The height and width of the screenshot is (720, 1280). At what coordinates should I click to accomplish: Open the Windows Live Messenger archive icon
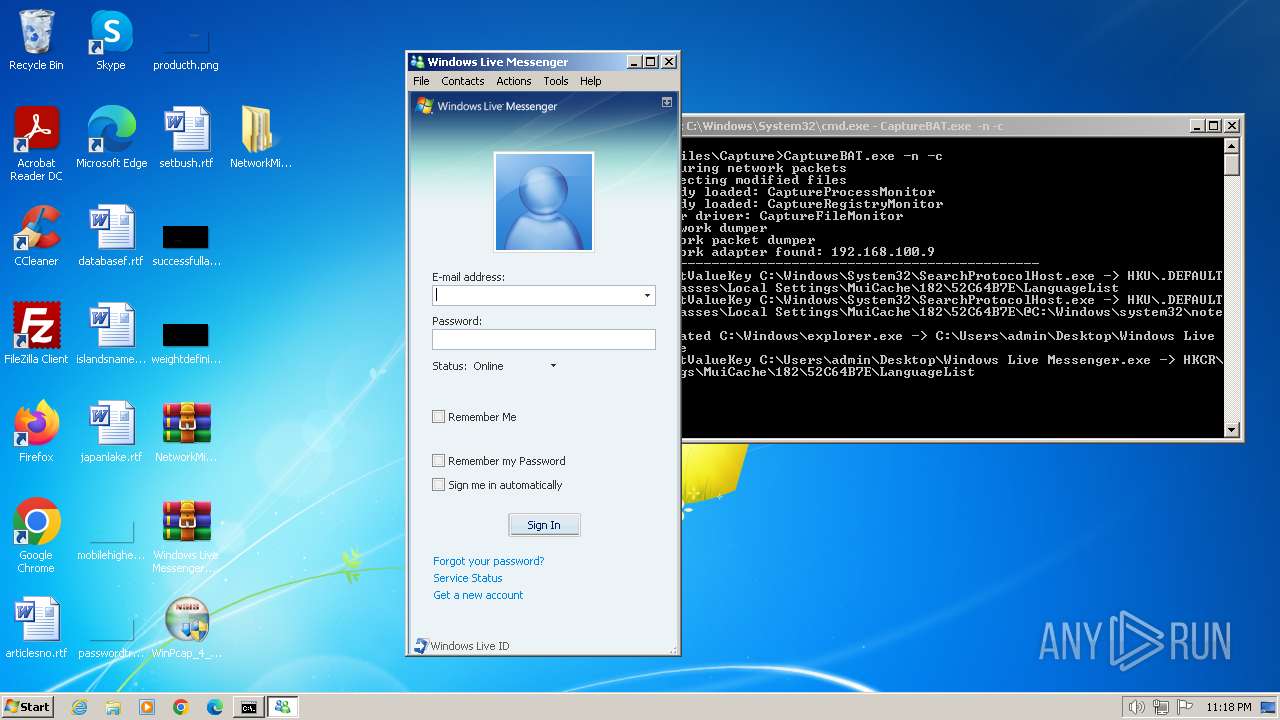coord(186,536)
